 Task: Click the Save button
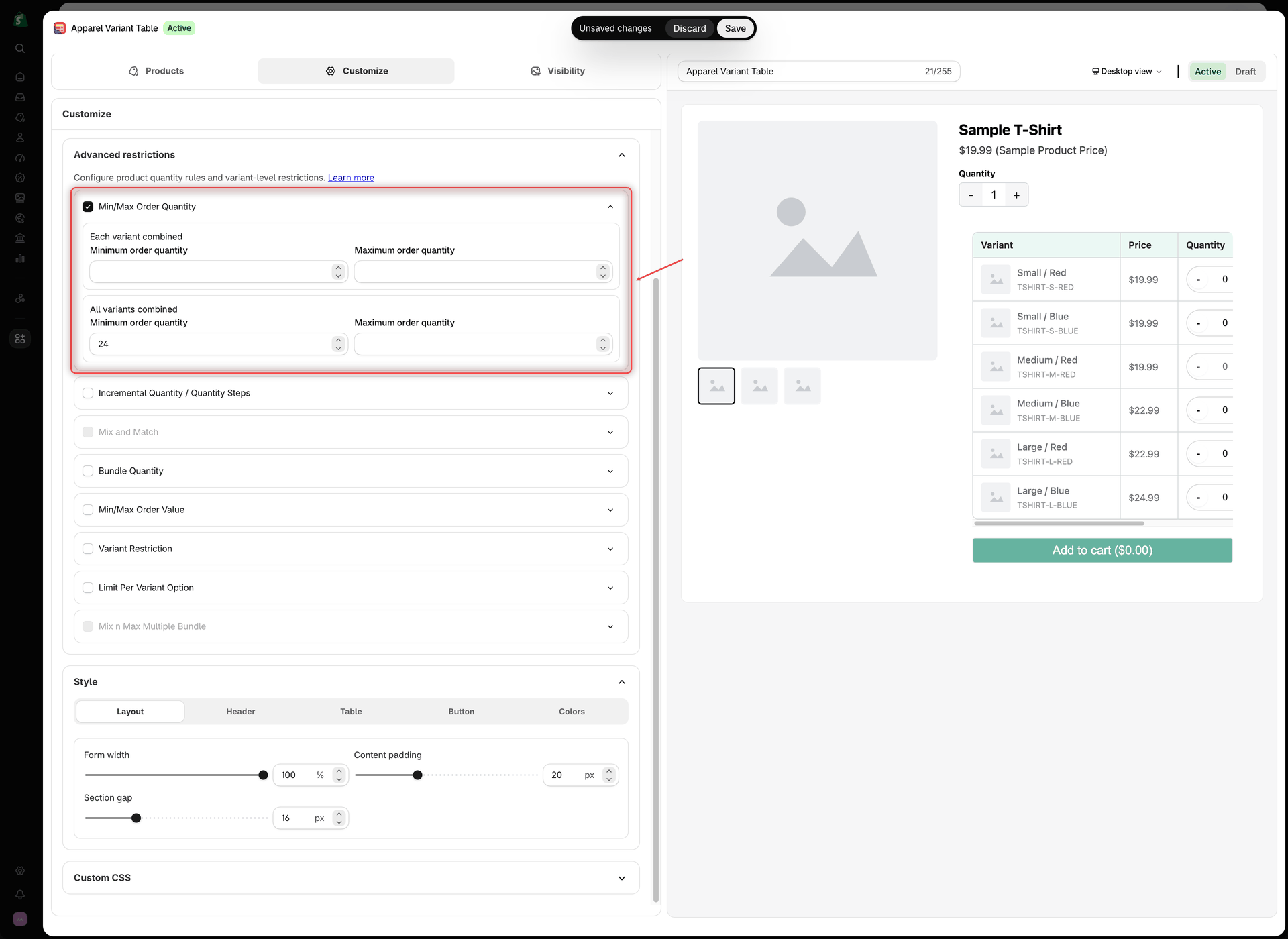[x=735, y=28]
